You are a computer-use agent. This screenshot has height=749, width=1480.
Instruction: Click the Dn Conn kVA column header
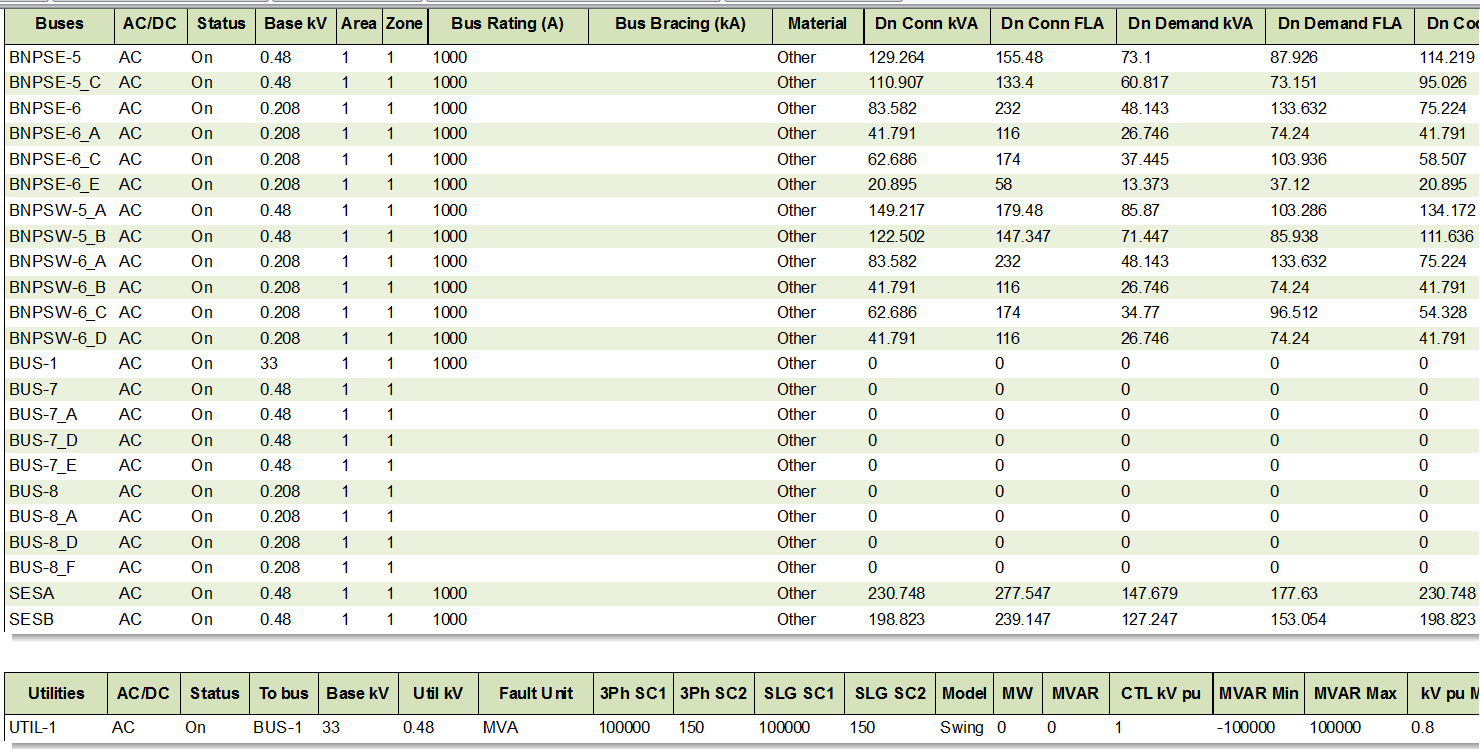point(926,24)
